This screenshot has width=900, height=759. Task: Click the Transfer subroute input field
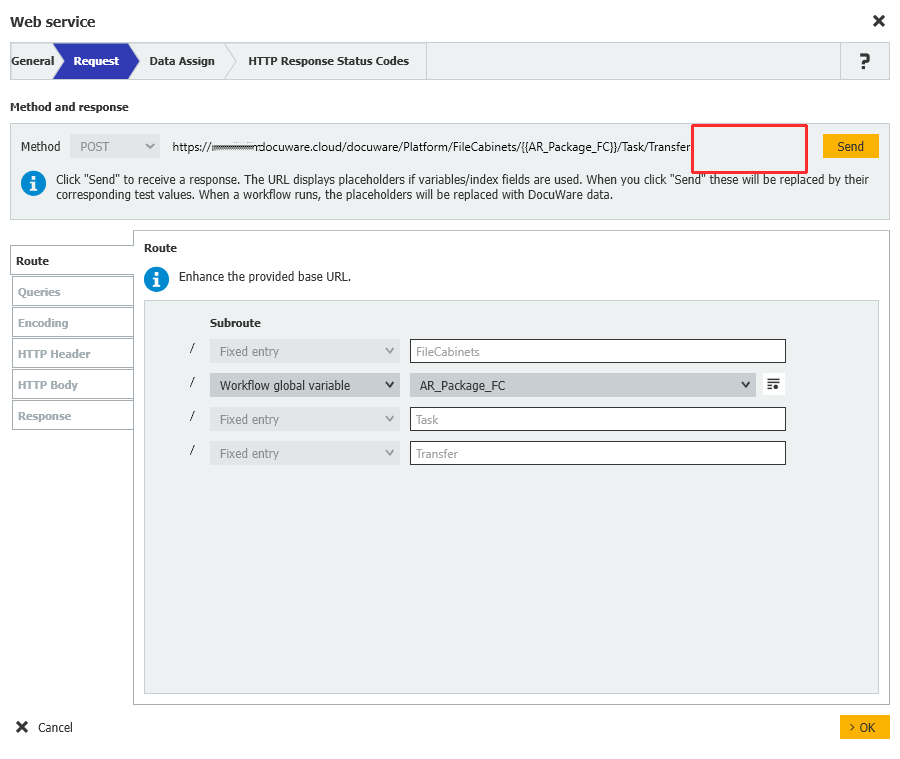coord(597,453)
